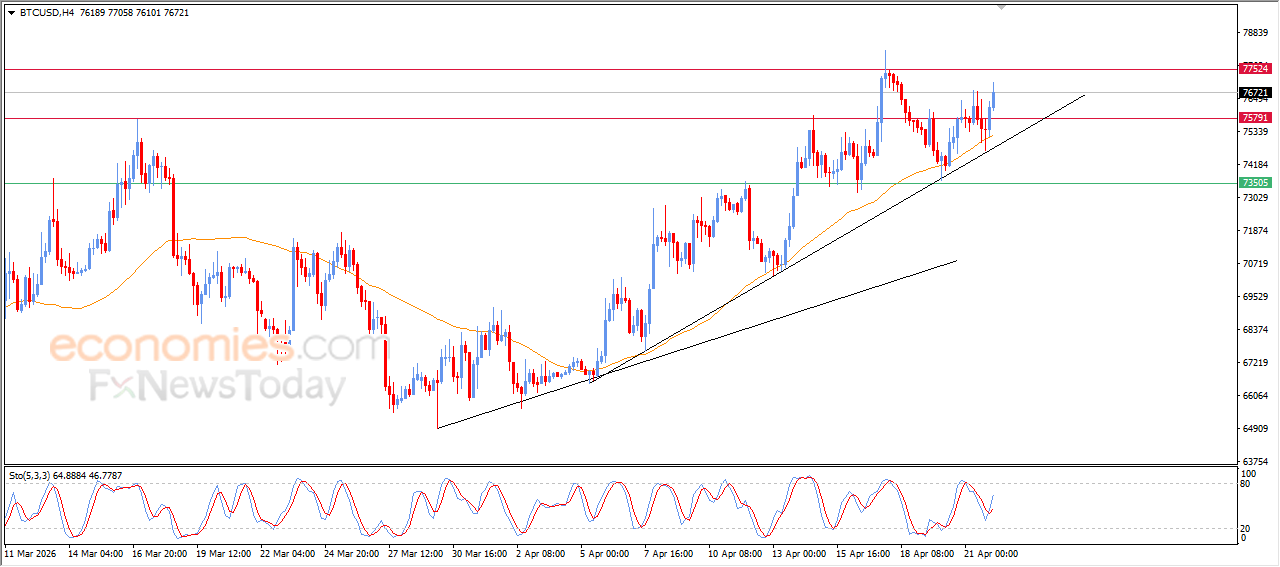
Task: Click the 20 level on stochastic scale
Action: 1247,527
